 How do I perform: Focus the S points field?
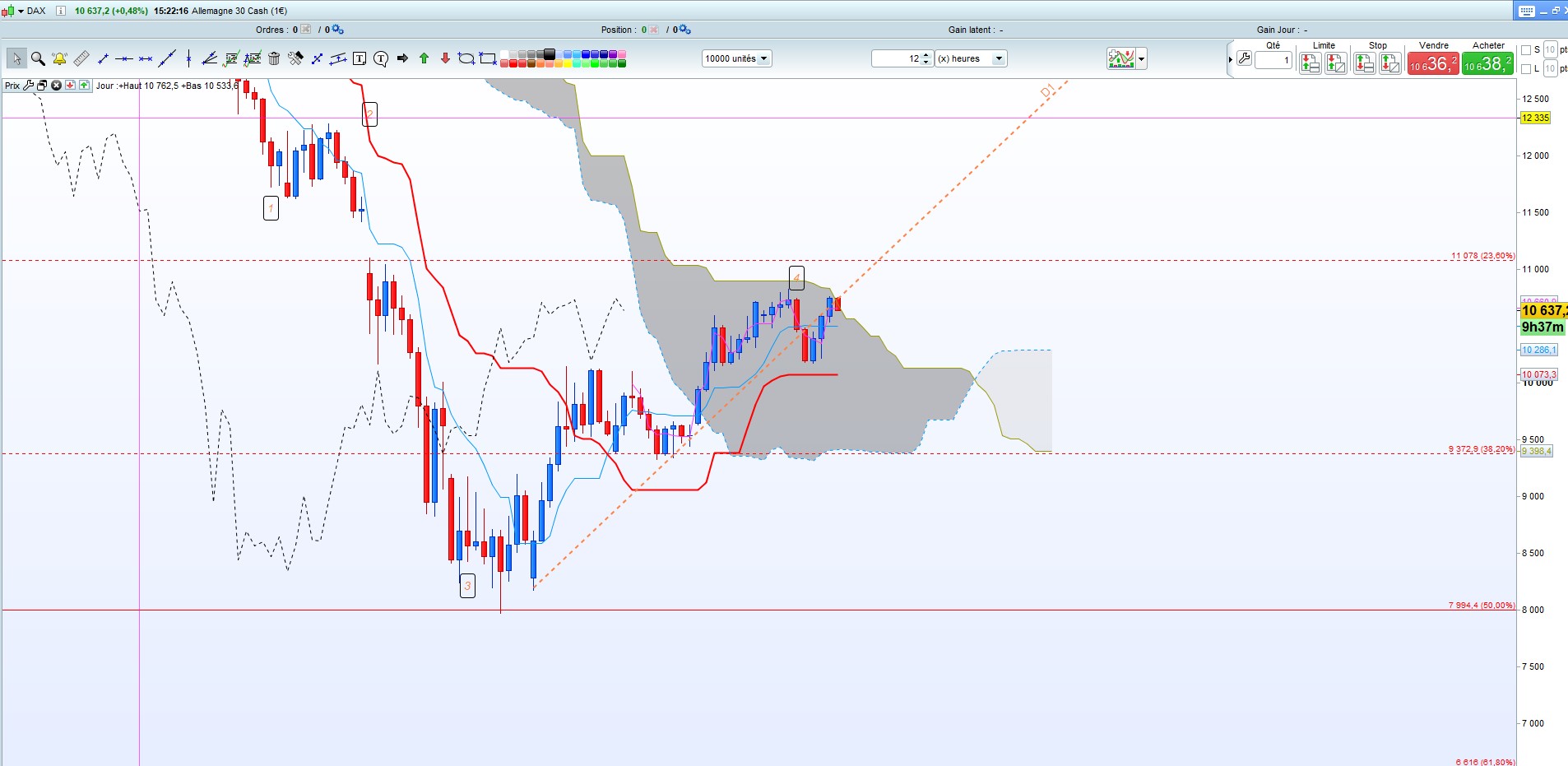[1550, 50]
